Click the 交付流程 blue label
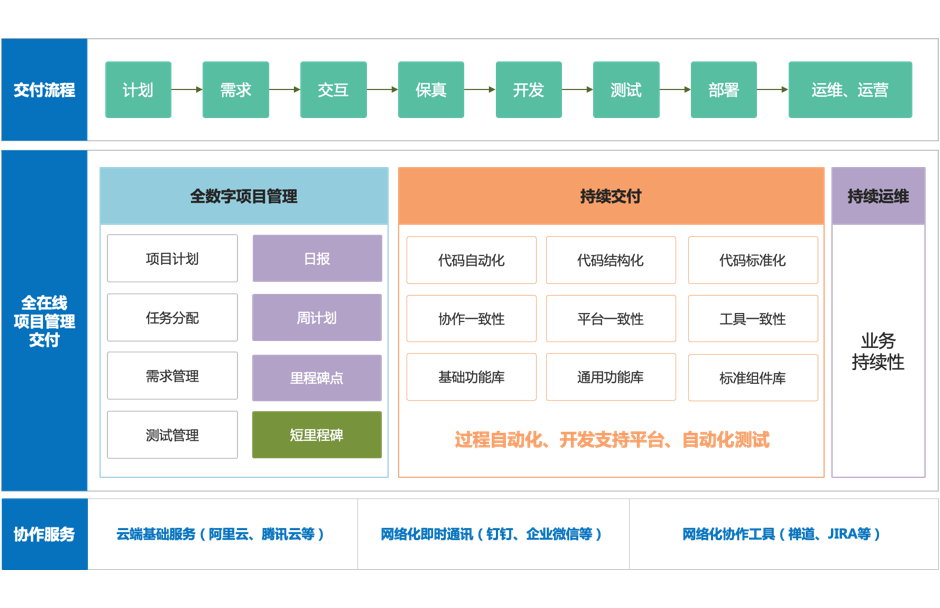Image resolution: width=940 pixels, height=608 pixels. click(x=44, y=90)
